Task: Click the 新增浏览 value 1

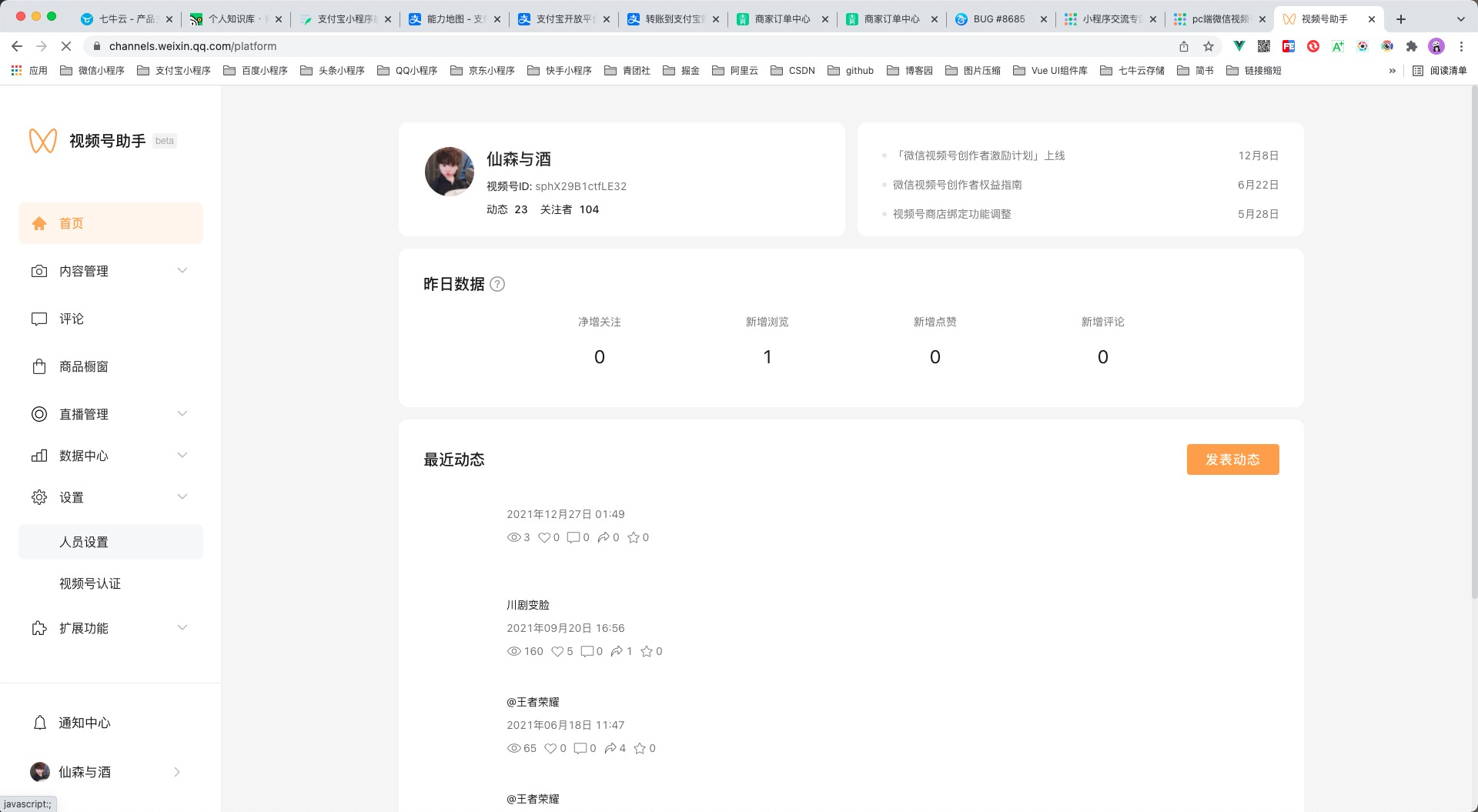Action: pos(767,357)
